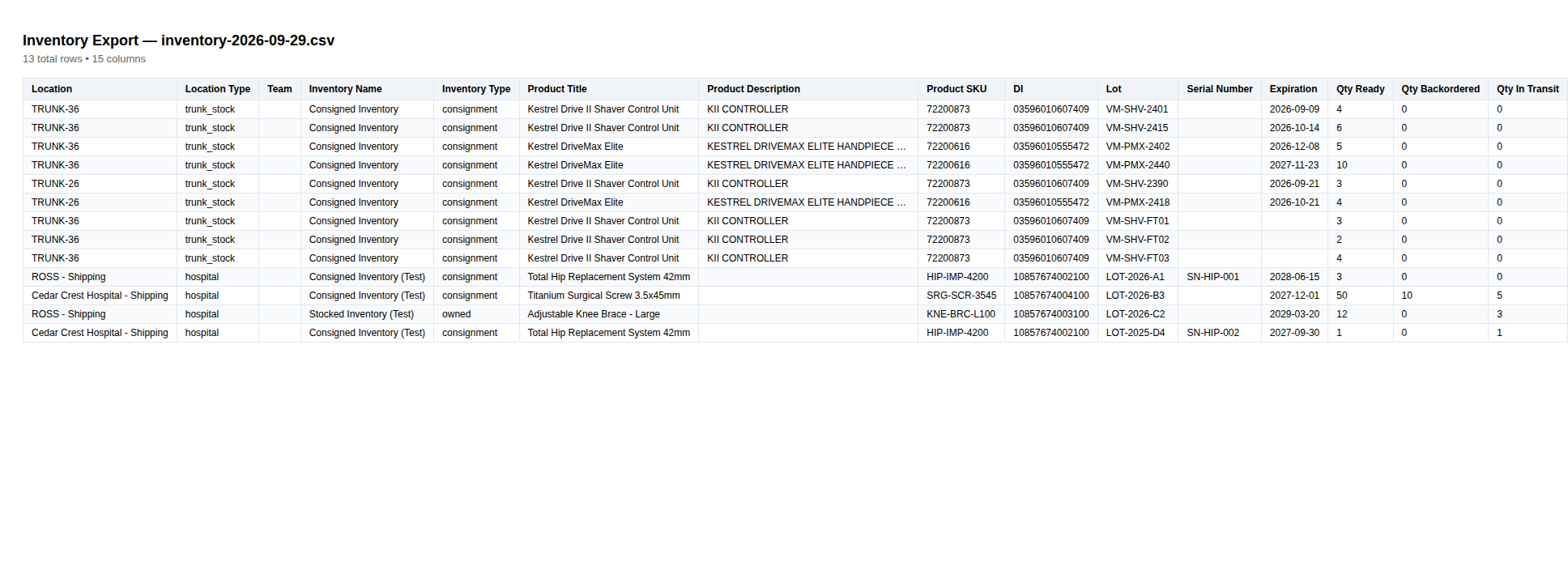Select serial number SN-HIP-001

click(x=1220, y=277)
